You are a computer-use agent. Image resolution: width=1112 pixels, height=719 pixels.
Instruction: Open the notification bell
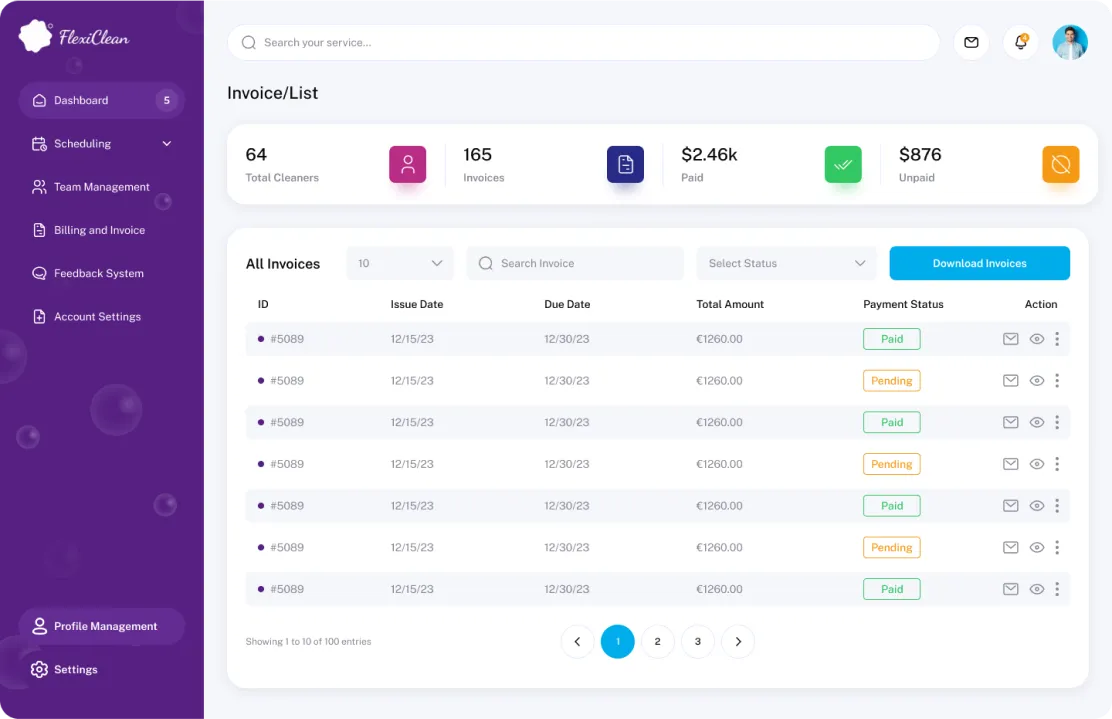point(1020,42)
